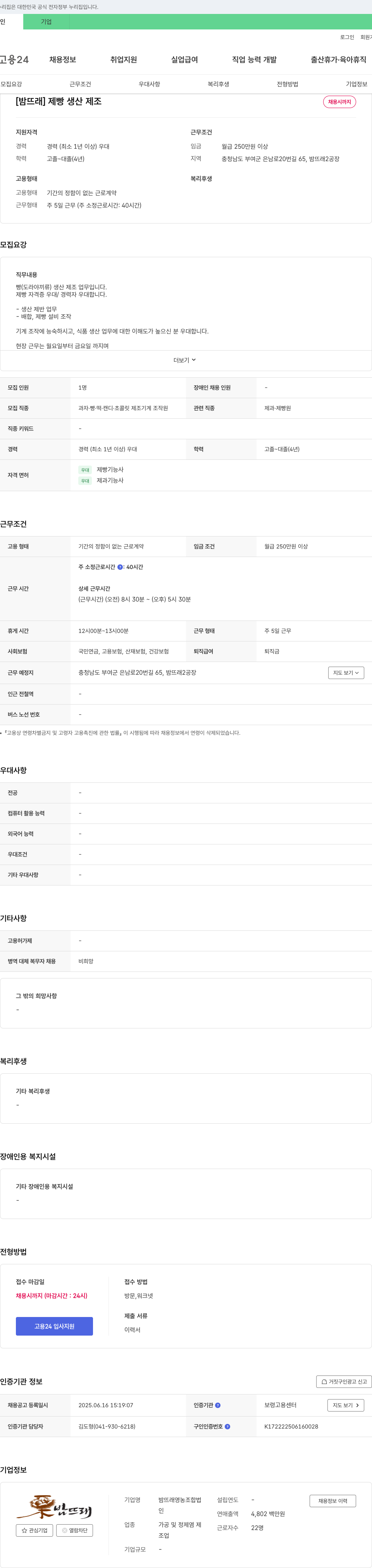
Task: Click job title [밤뜨래] 제빵 생산 제조
Action: (59, 101)
